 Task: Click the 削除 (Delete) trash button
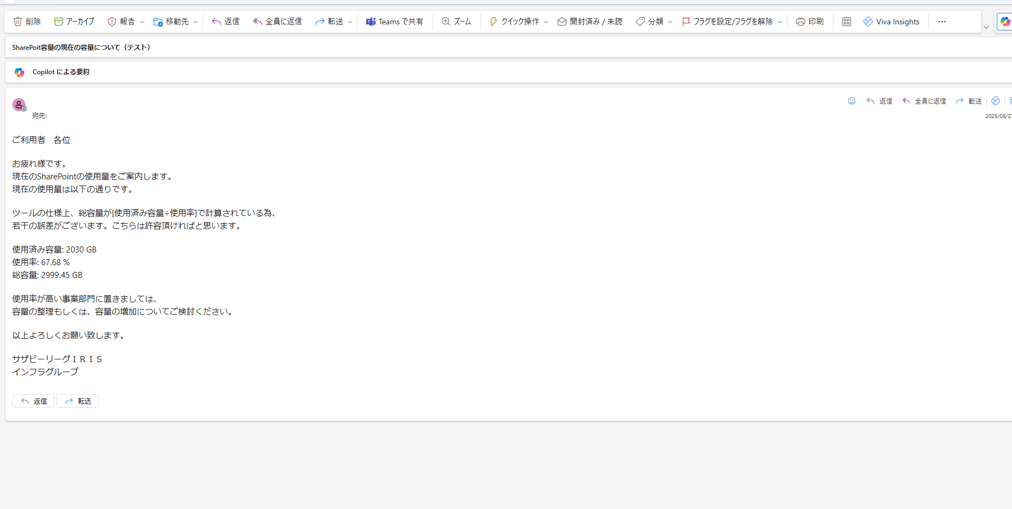pos(27,21)
